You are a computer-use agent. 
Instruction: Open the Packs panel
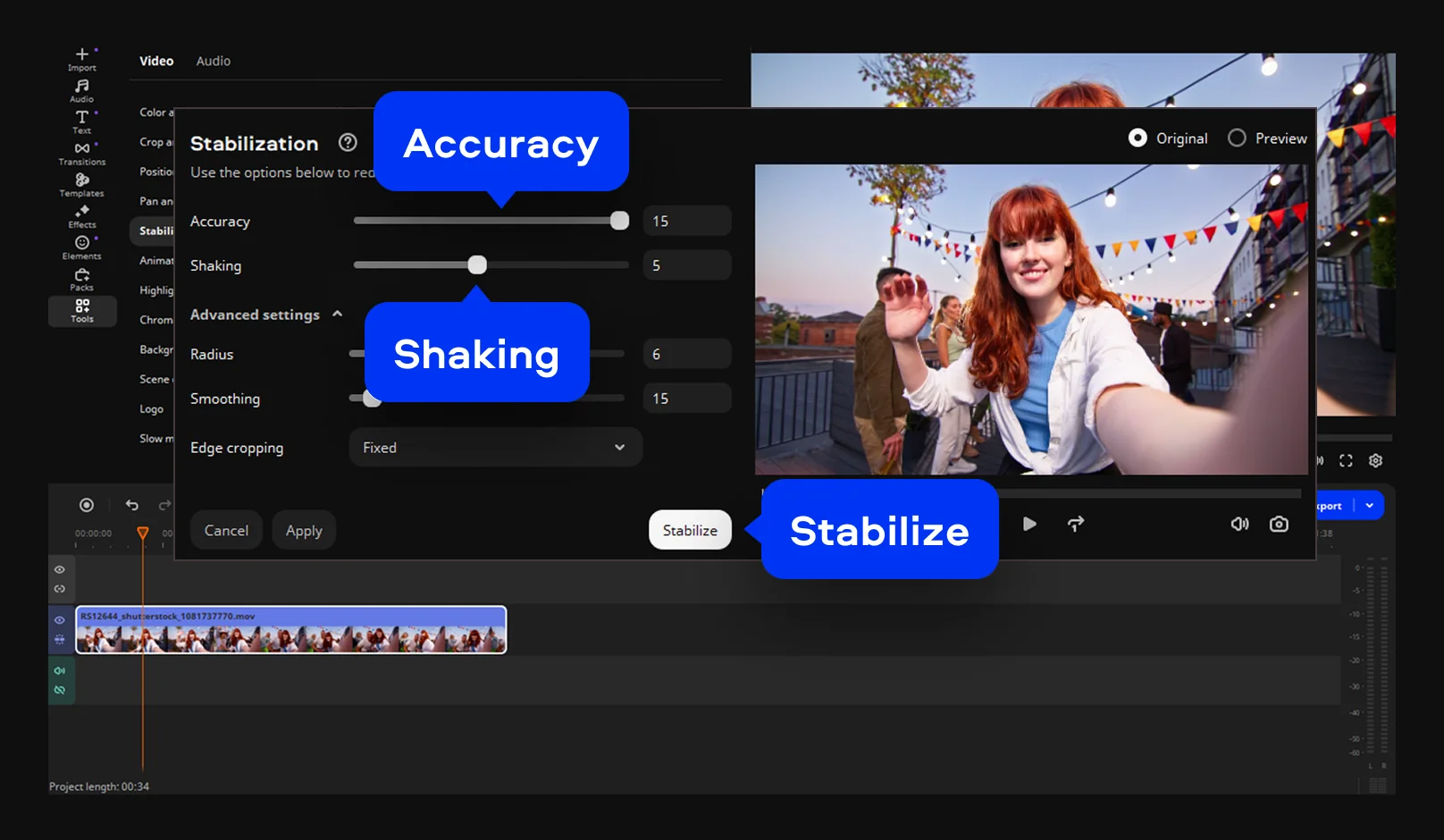[81, 279]
